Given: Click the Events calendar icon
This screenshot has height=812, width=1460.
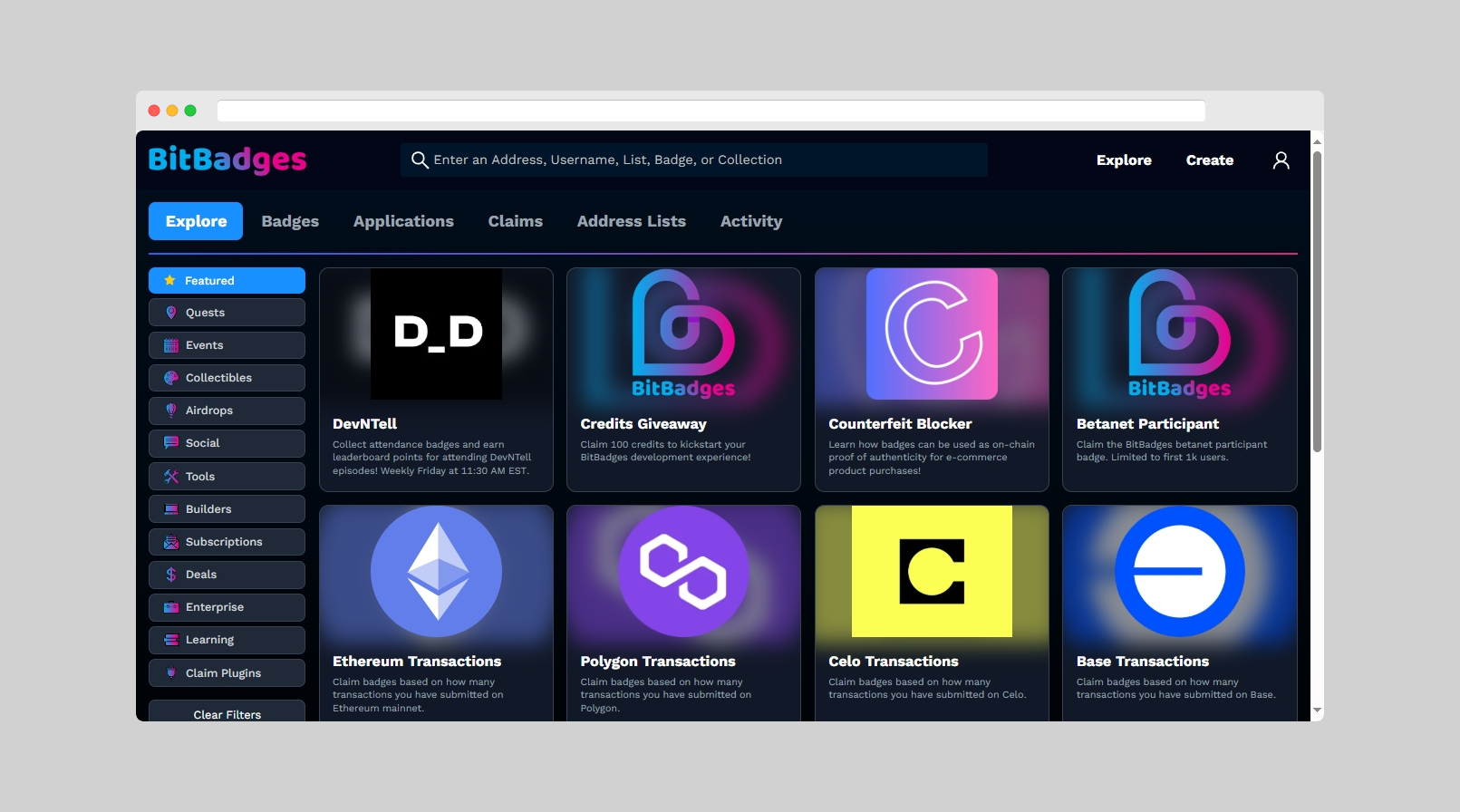Looking at the screenshot, I should click(170, 345).
